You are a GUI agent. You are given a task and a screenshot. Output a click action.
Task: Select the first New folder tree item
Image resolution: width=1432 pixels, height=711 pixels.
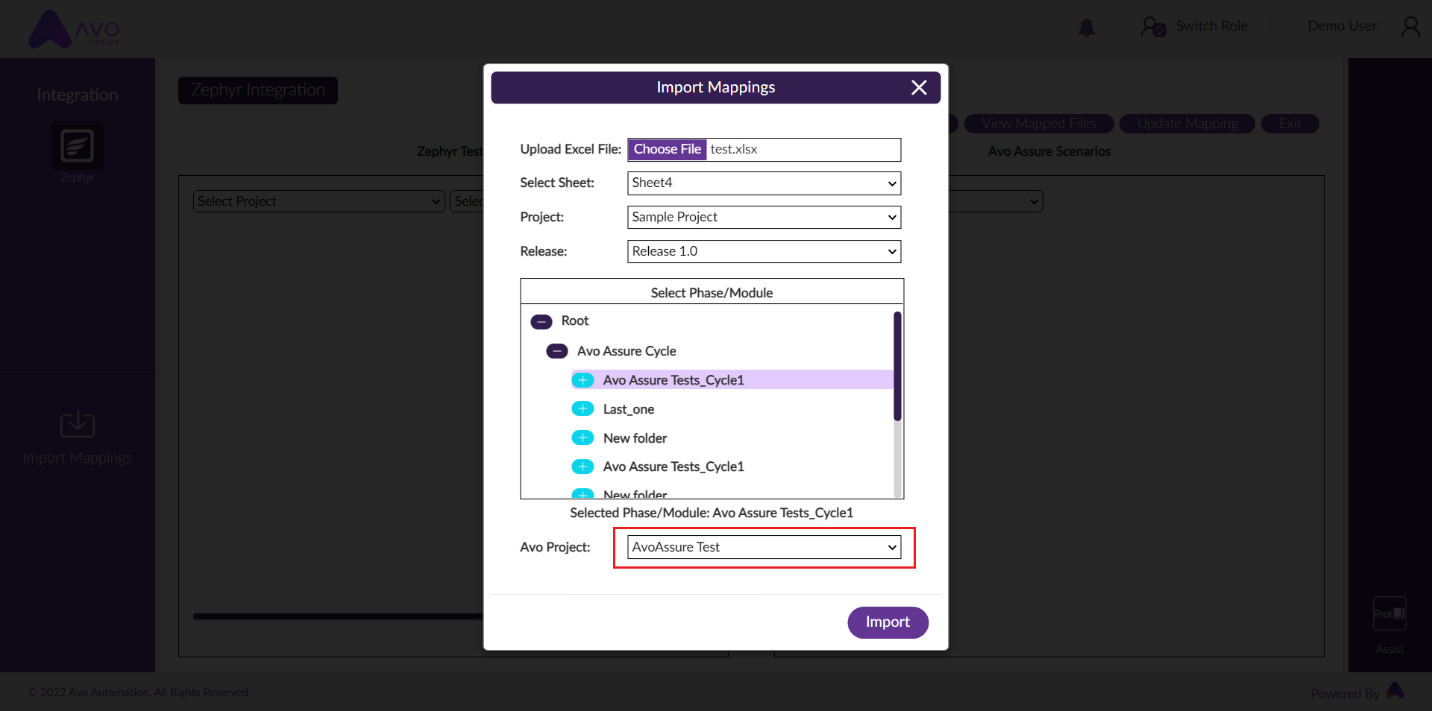click(635, 438)
